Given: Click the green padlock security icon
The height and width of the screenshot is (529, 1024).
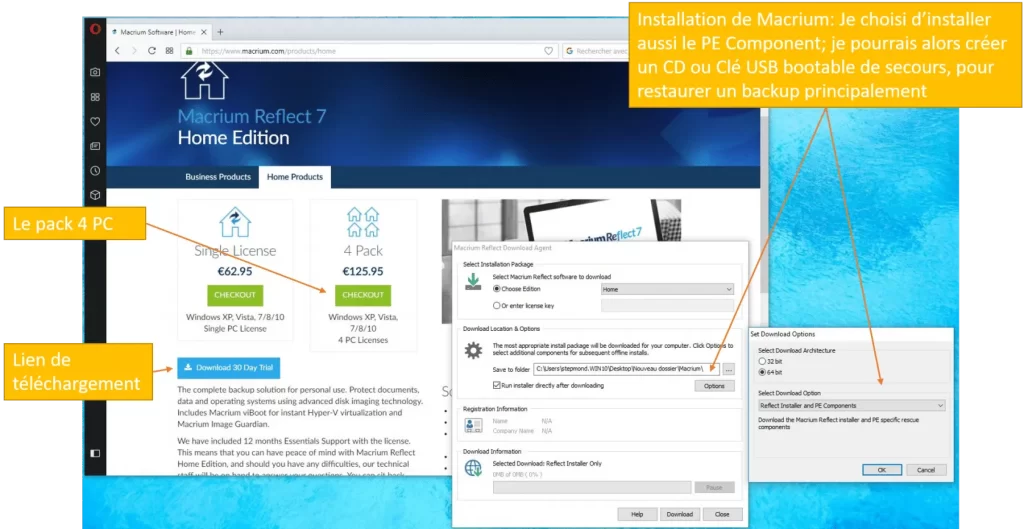Looking at the screenshot, I should click(189, 50).
